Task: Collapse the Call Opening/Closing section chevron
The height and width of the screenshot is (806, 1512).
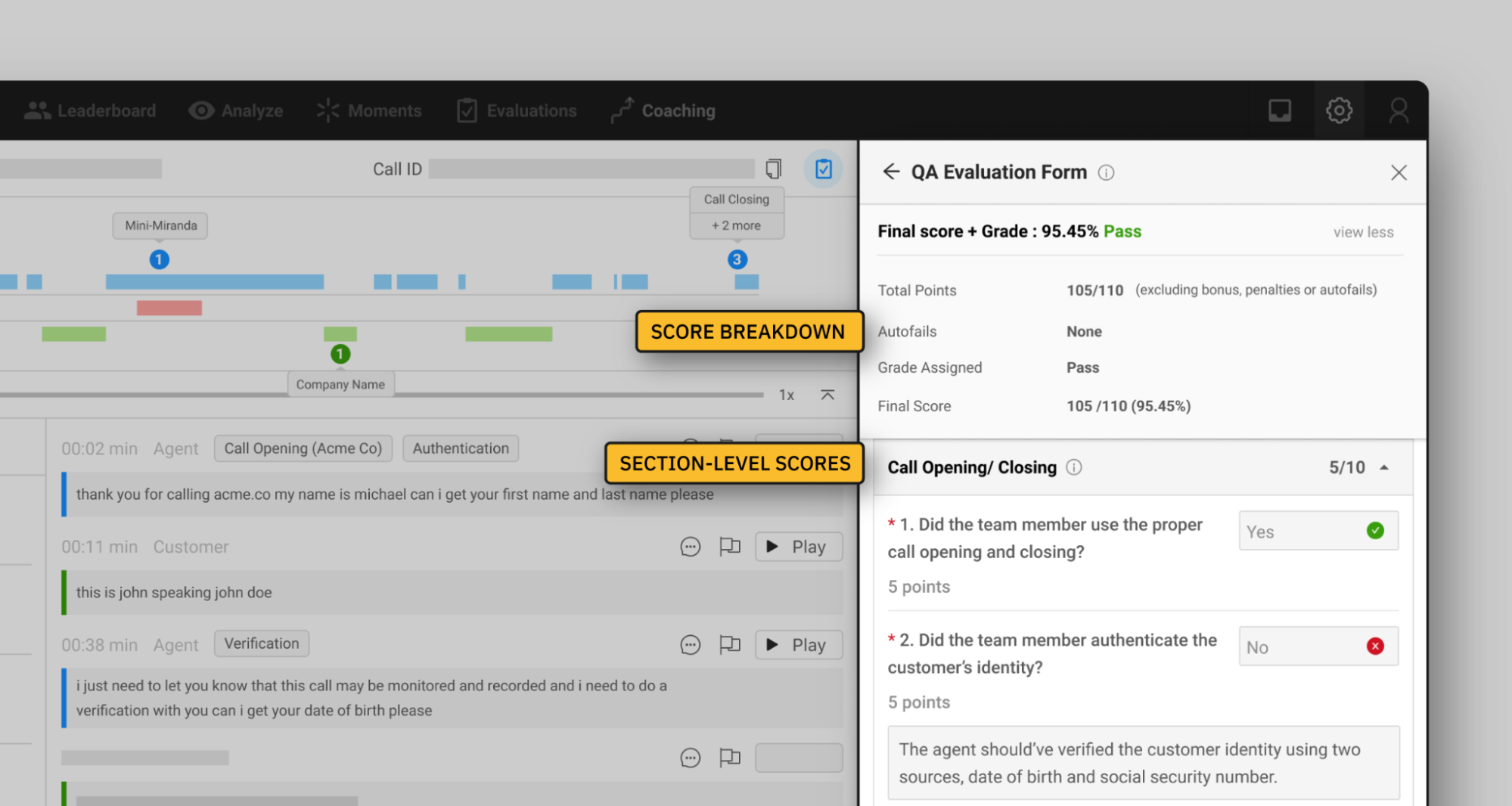Action: 1385,467
